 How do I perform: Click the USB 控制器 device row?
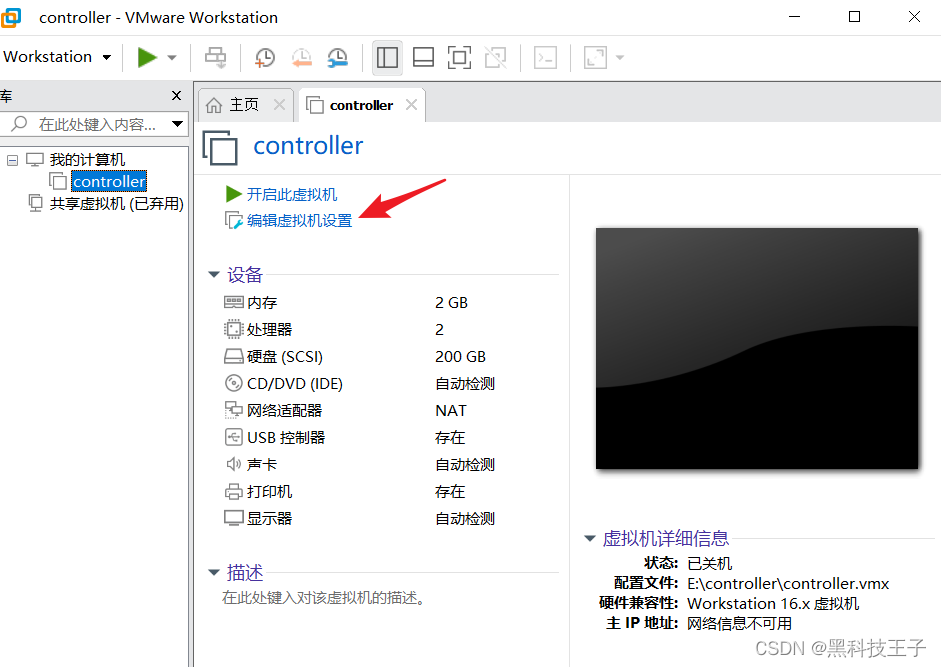360,438
